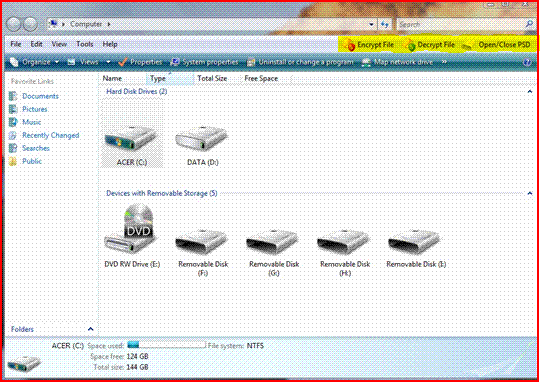This screenshot has width=540, height=382.
Task: Open the Edit menu
Action: 36,44
